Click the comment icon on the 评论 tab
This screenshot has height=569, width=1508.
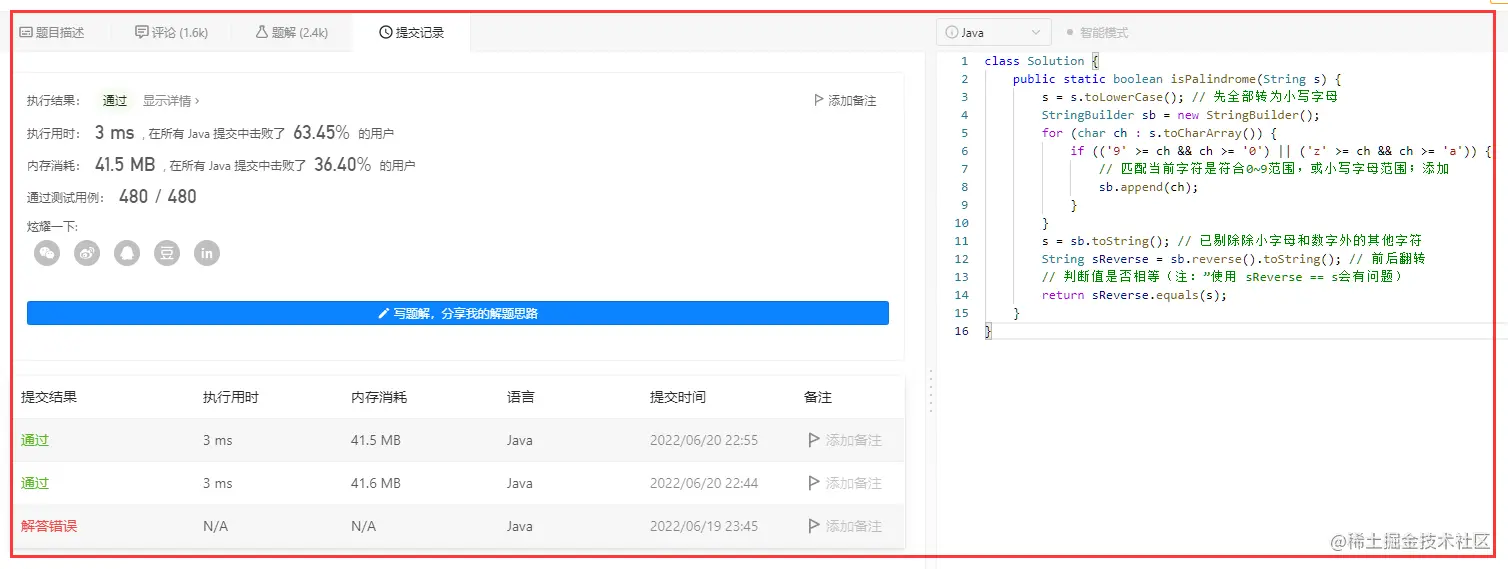[142, 32]
